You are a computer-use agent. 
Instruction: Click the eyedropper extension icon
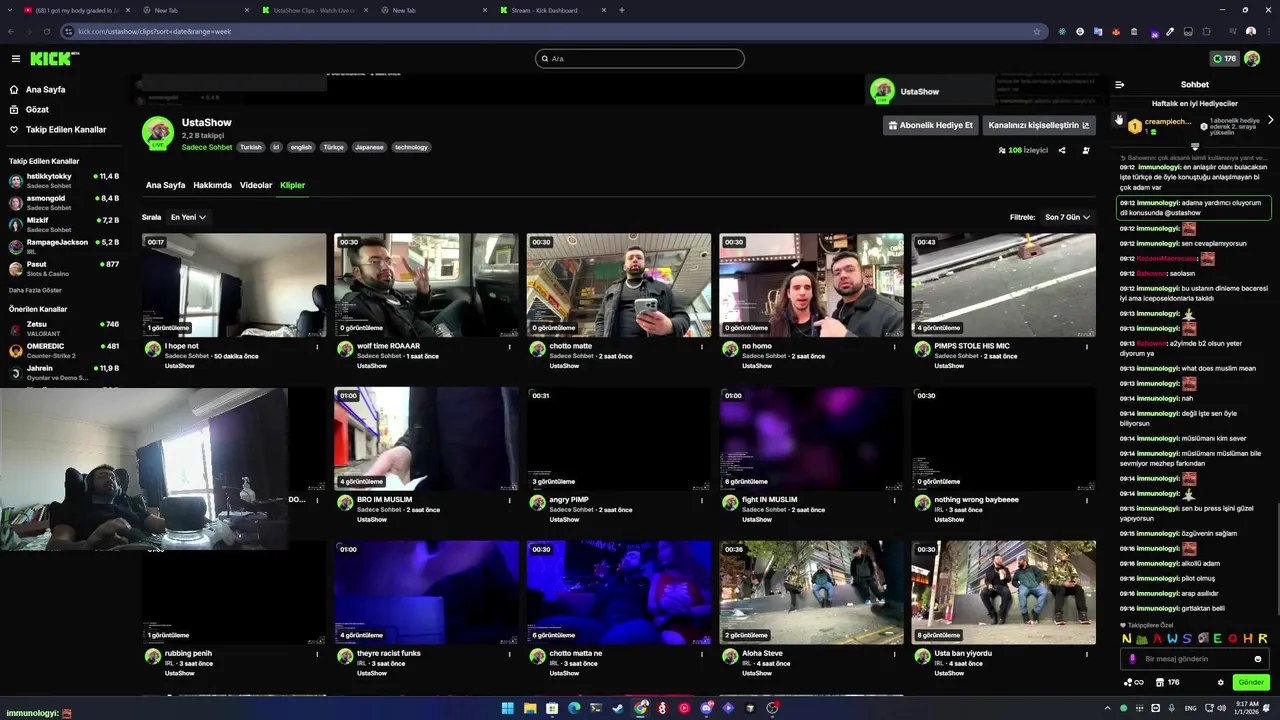1170,31
